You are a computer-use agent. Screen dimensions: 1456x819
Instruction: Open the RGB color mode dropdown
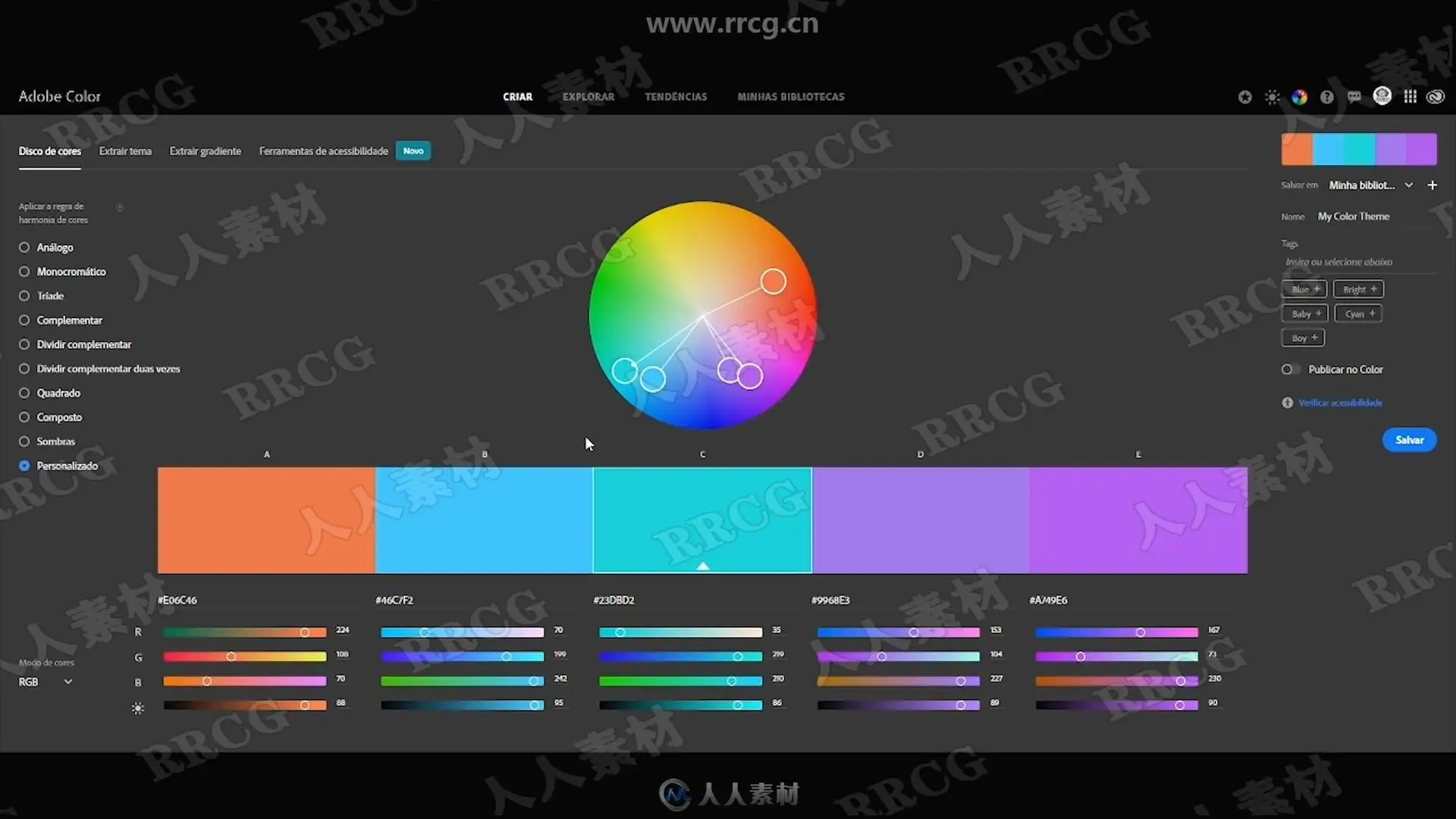point(45,682)
